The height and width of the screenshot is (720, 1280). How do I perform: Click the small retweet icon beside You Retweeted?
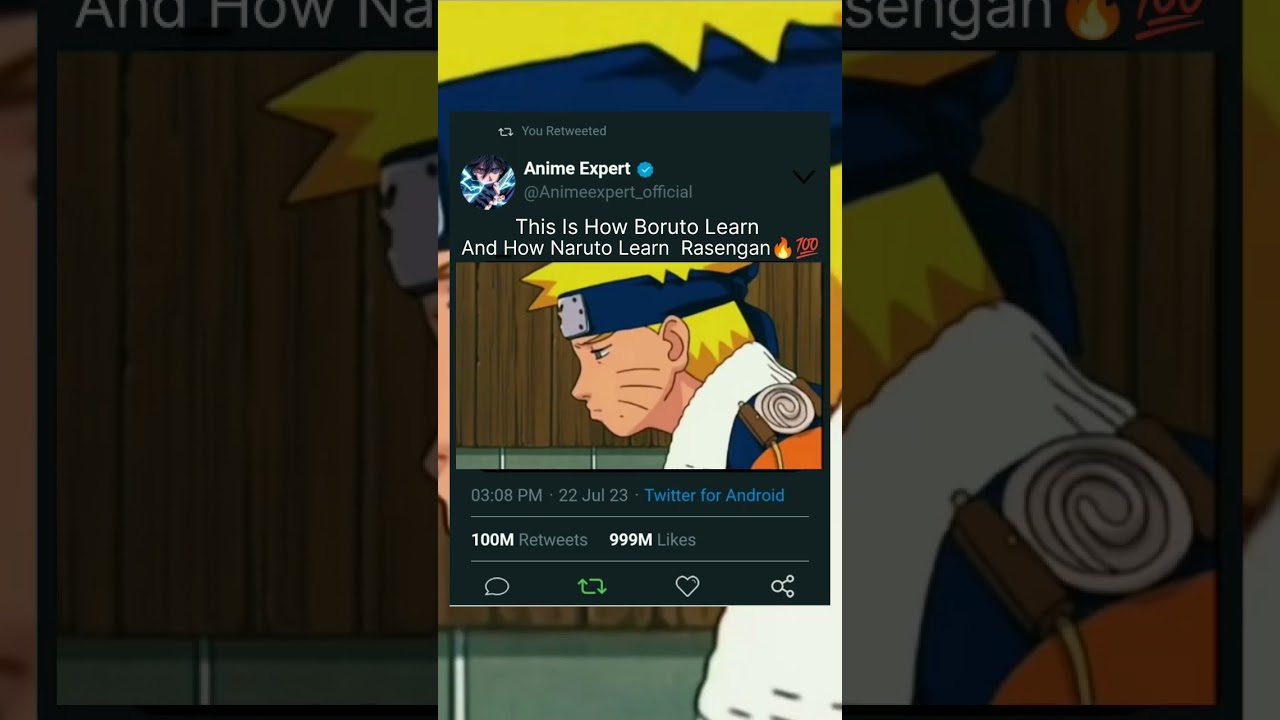pyautogui.click(x=505, y=131)
